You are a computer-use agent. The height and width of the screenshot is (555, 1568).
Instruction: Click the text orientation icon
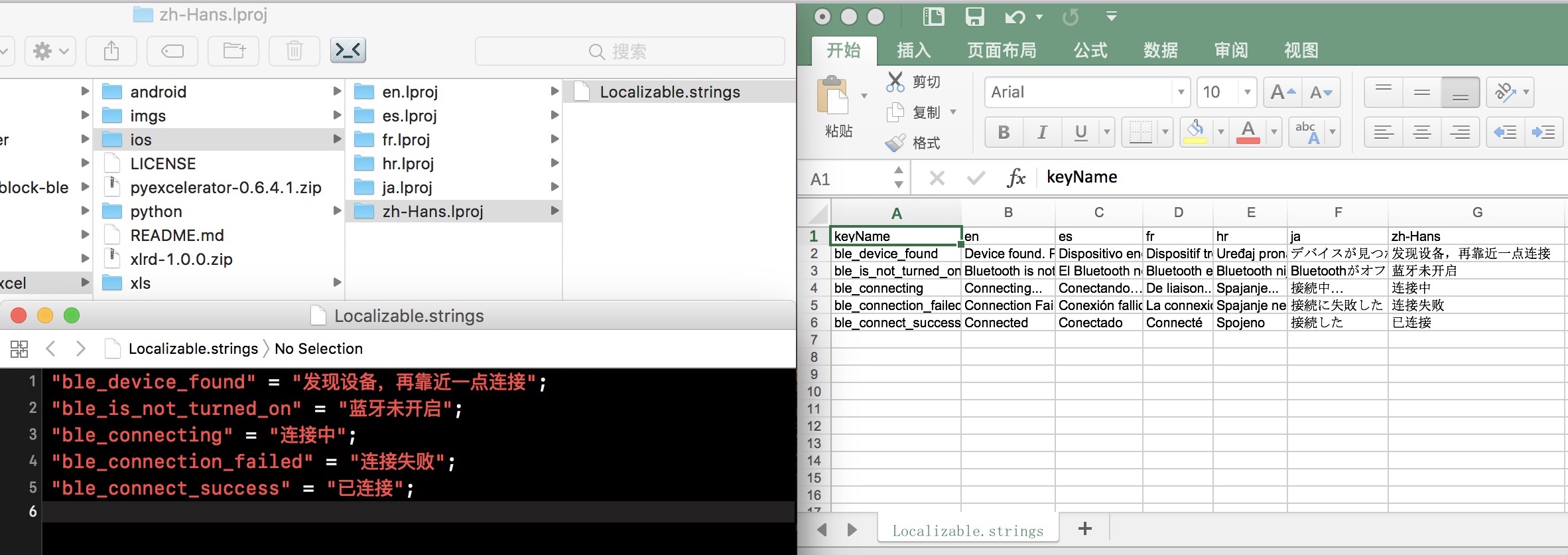point(1506,92)
